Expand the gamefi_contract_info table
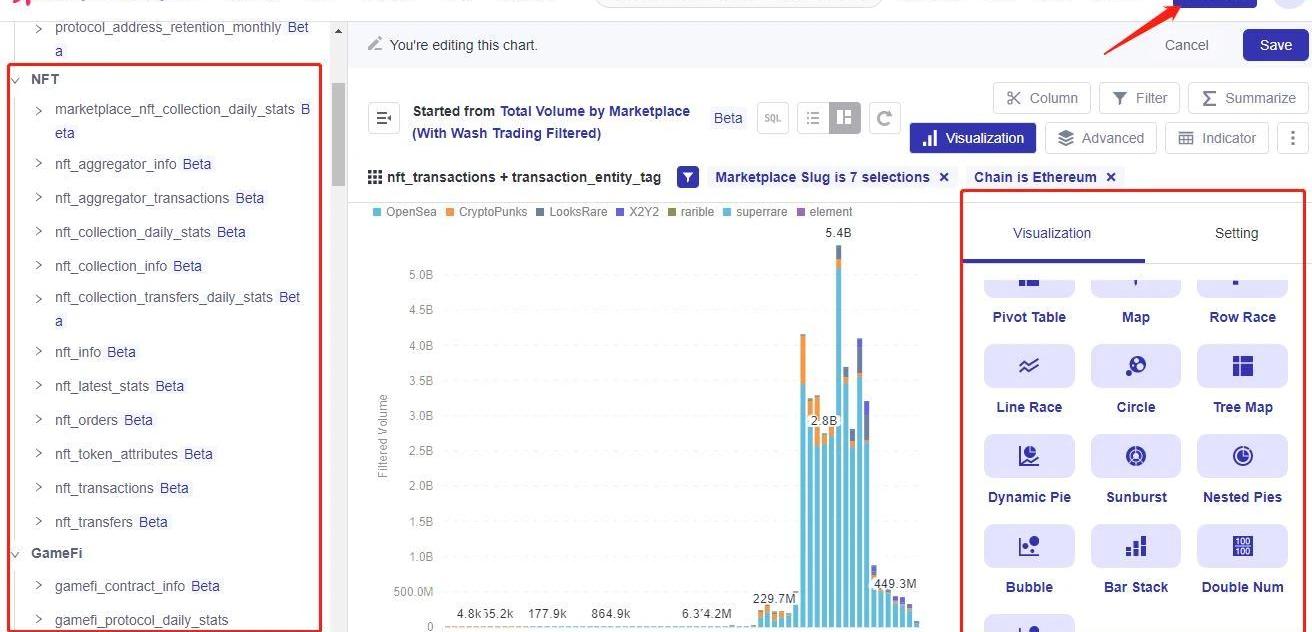The image size is (1312, 632). coord(38,586)
